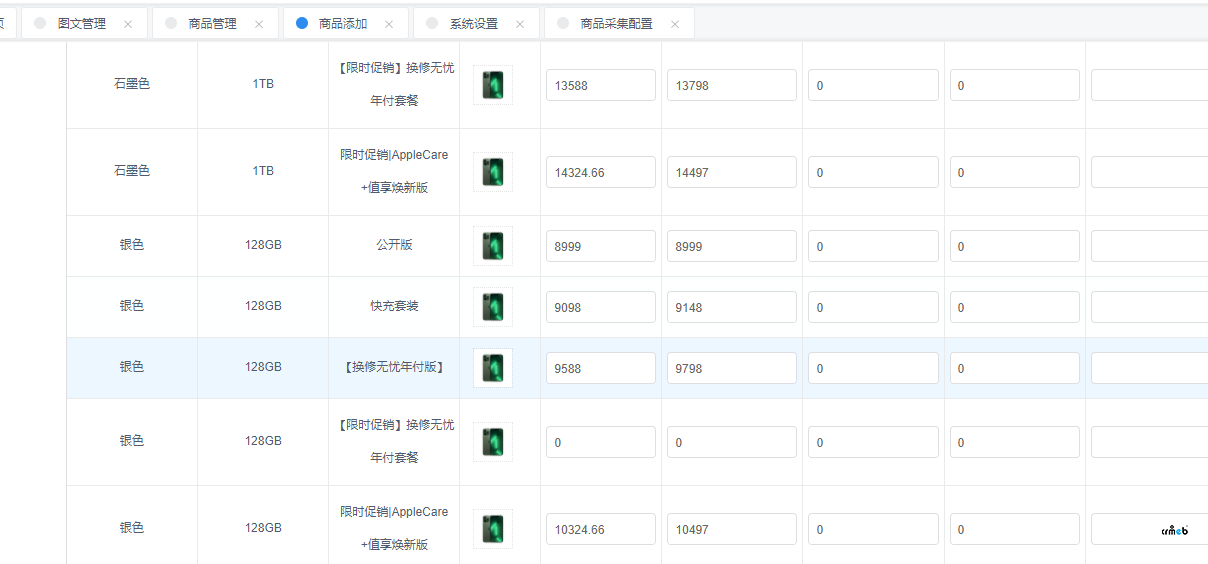
Task: Close the 商品管理 tab
Action: pos(259,24)
